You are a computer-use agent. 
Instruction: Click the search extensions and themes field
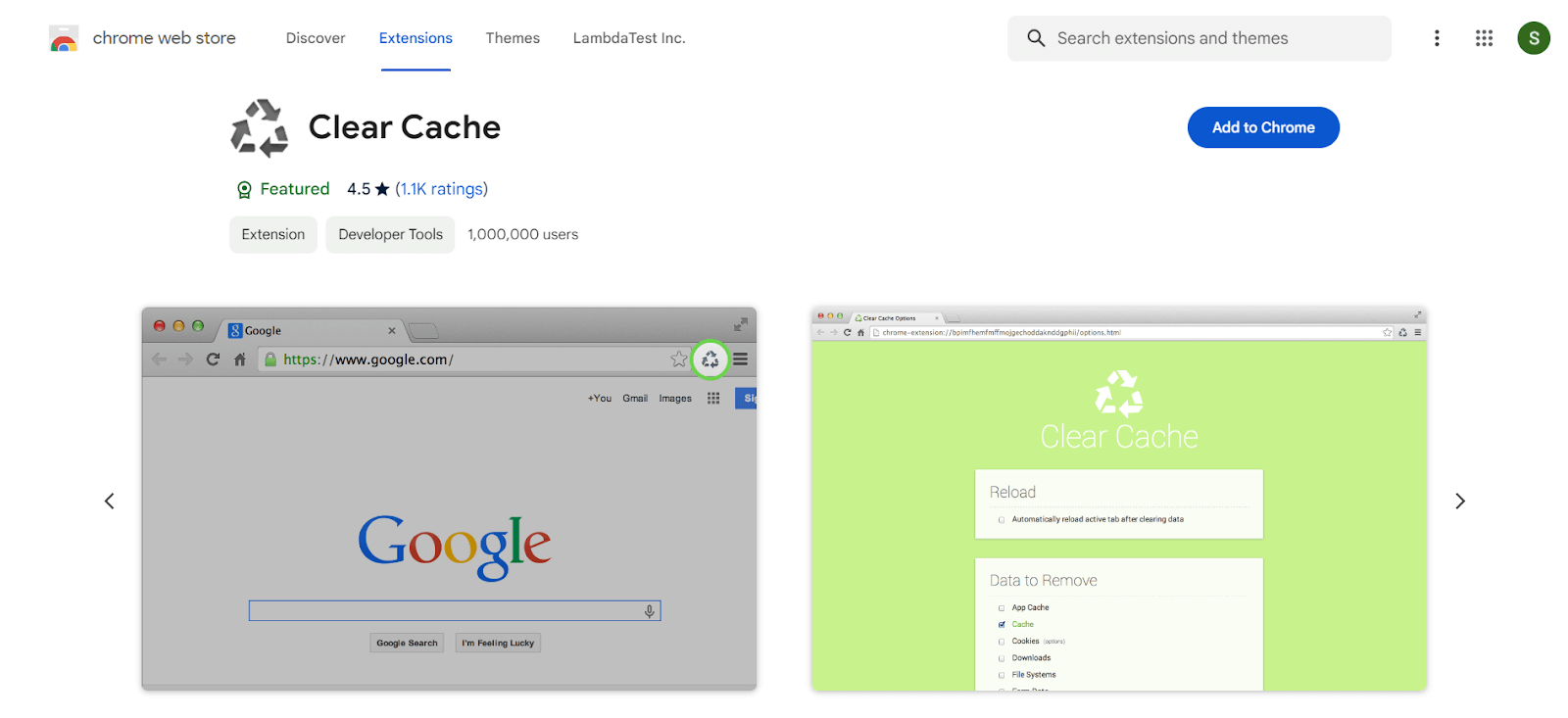tap(1200, 38)
